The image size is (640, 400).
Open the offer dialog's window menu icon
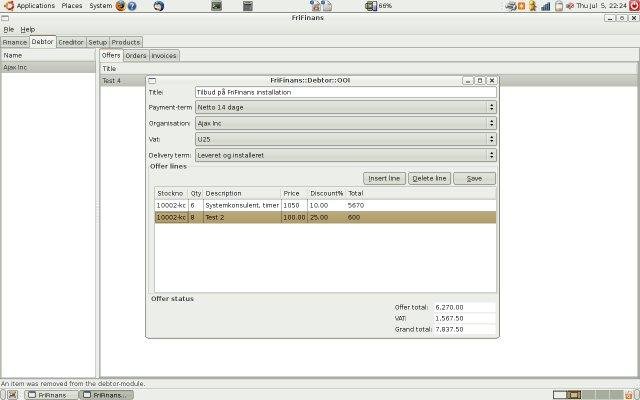tap(153, 80)
